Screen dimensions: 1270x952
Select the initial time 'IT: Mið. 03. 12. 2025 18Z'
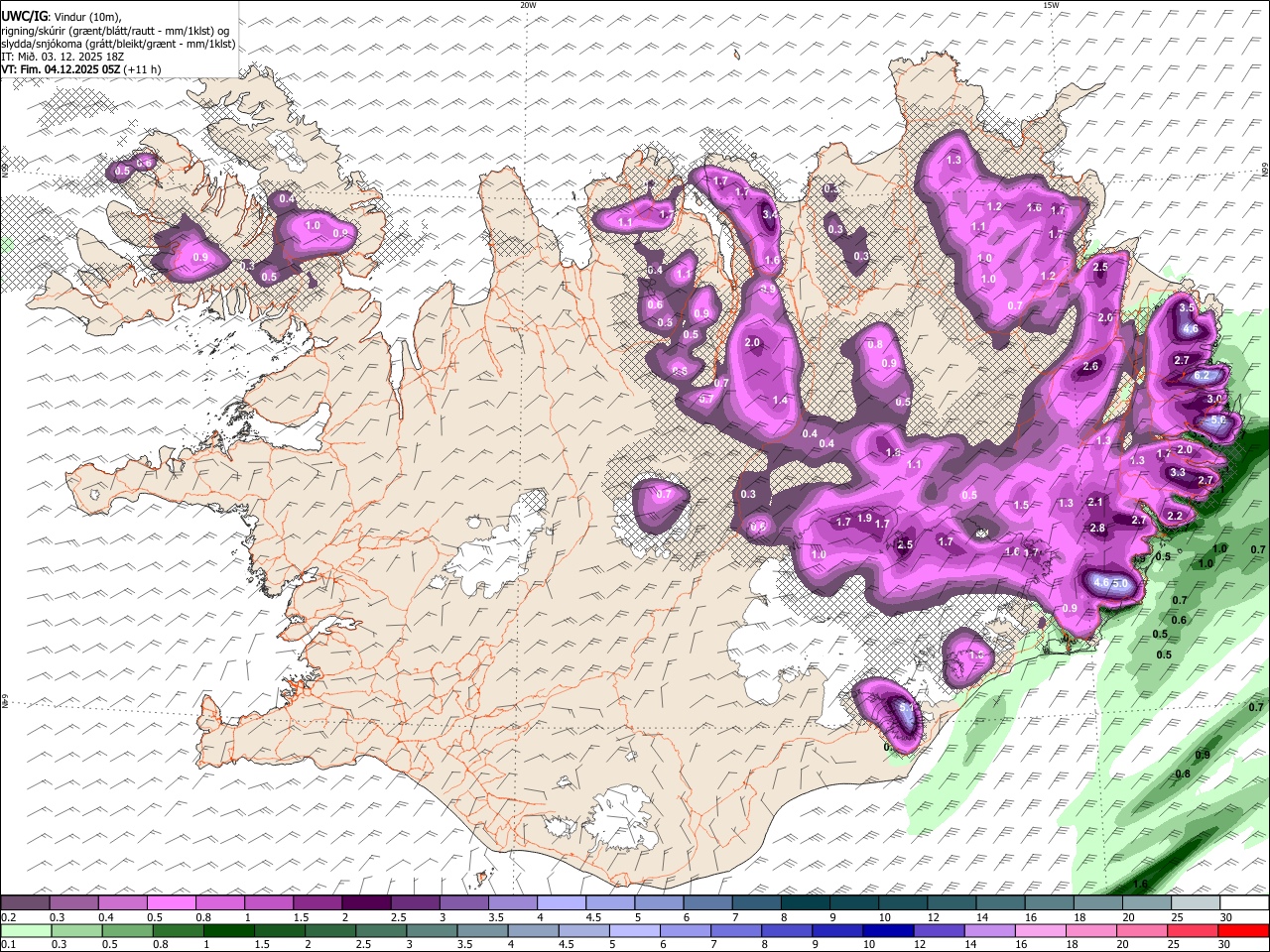[62, 57]
